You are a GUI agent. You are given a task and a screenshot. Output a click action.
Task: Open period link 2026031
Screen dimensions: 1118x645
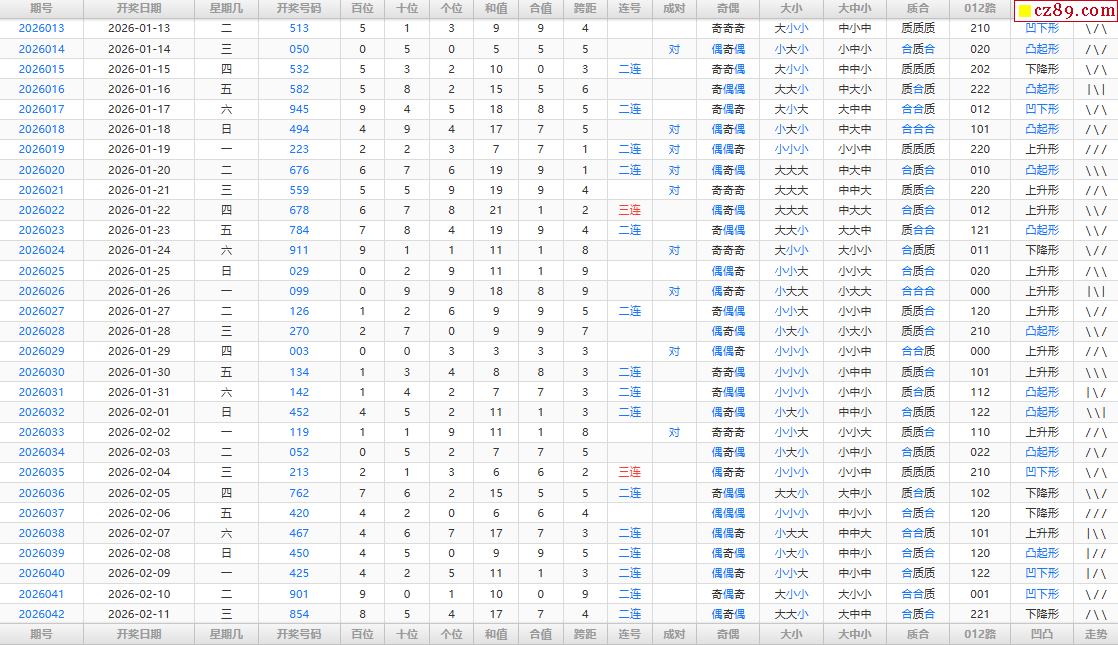pyautogui.click(x=41, y=392)
